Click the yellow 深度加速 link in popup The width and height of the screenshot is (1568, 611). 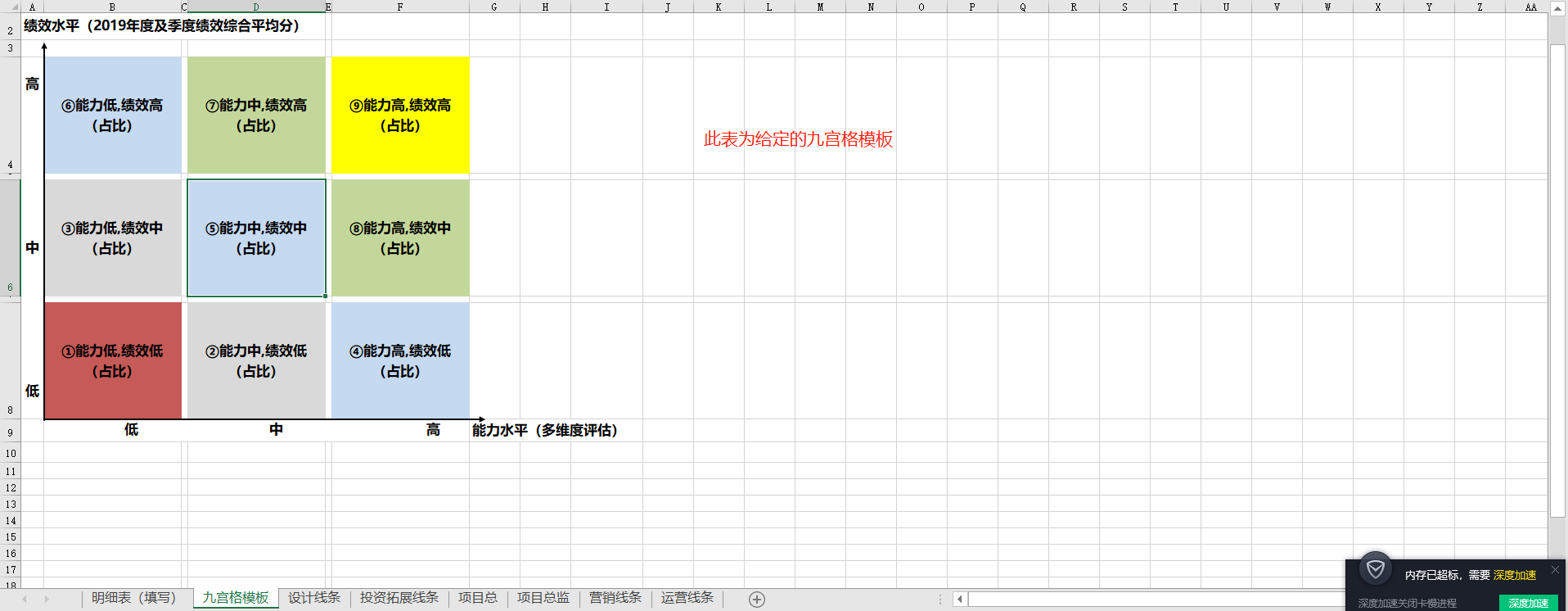click(x=1515, y=575)
